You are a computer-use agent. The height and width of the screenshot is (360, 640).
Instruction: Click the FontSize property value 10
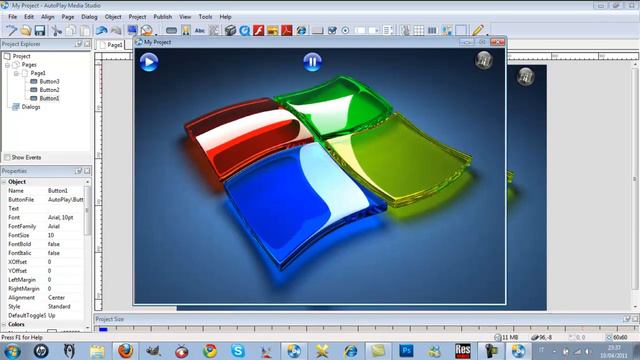51,236
